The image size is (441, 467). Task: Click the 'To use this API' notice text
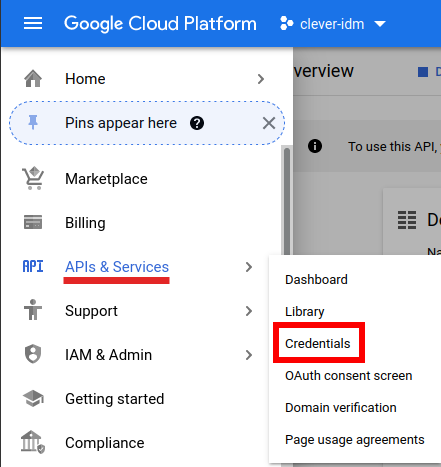point(394,146)
